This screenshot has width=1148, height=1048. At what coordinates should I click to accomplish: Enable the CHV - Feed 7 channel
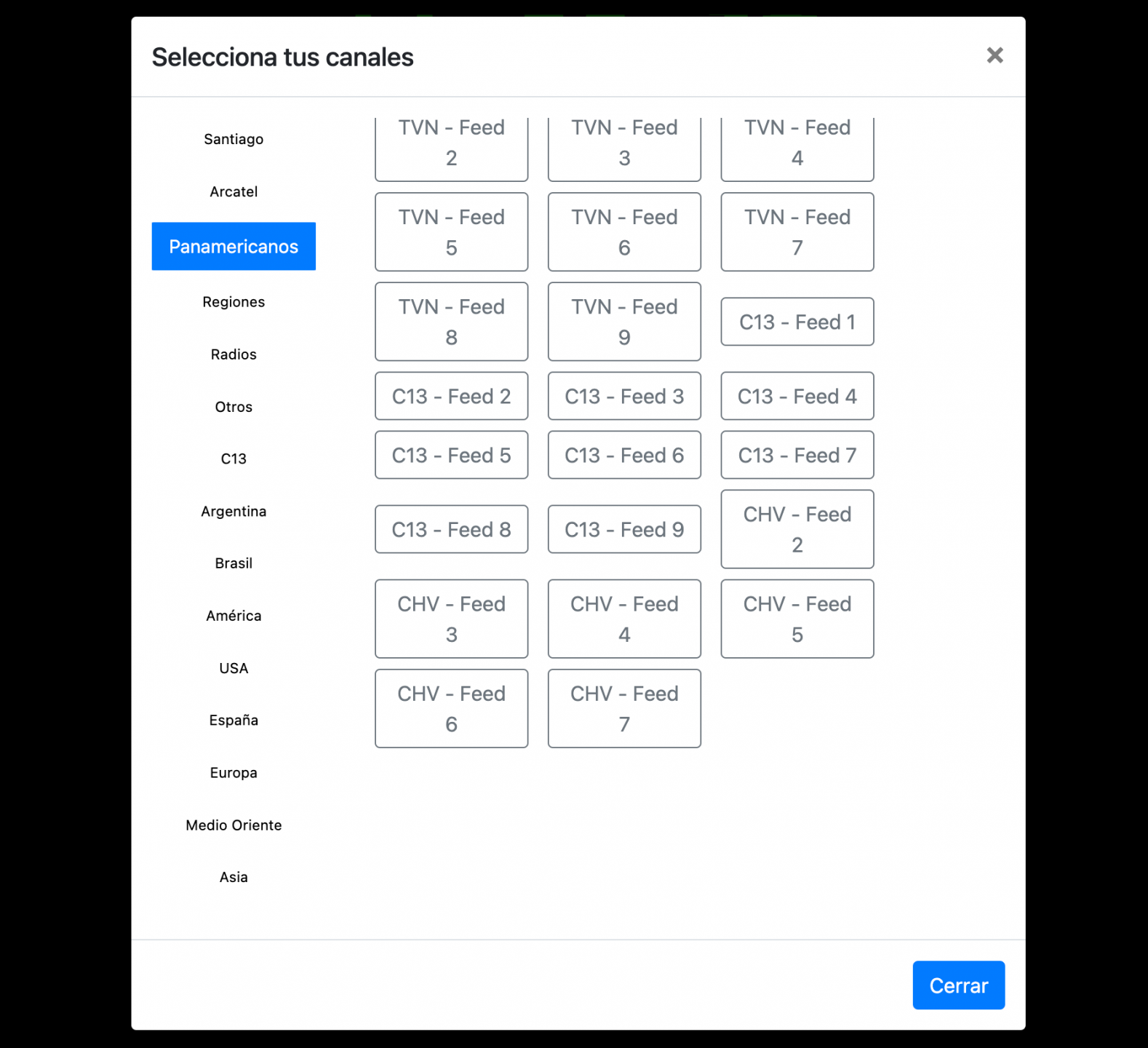tap(624, 708)
